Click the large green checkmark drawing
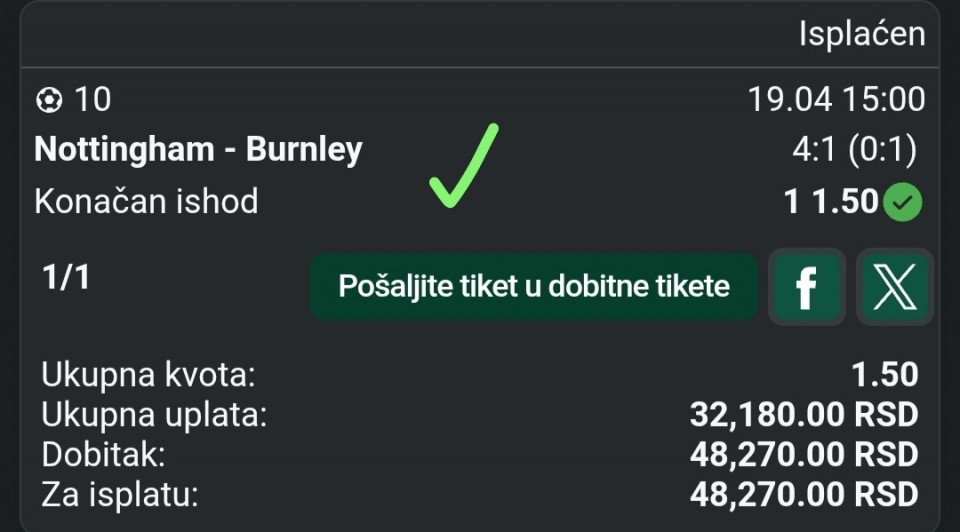Image resolution: width=960 pixels, height=532 pixels. click(x=463, y=166)
